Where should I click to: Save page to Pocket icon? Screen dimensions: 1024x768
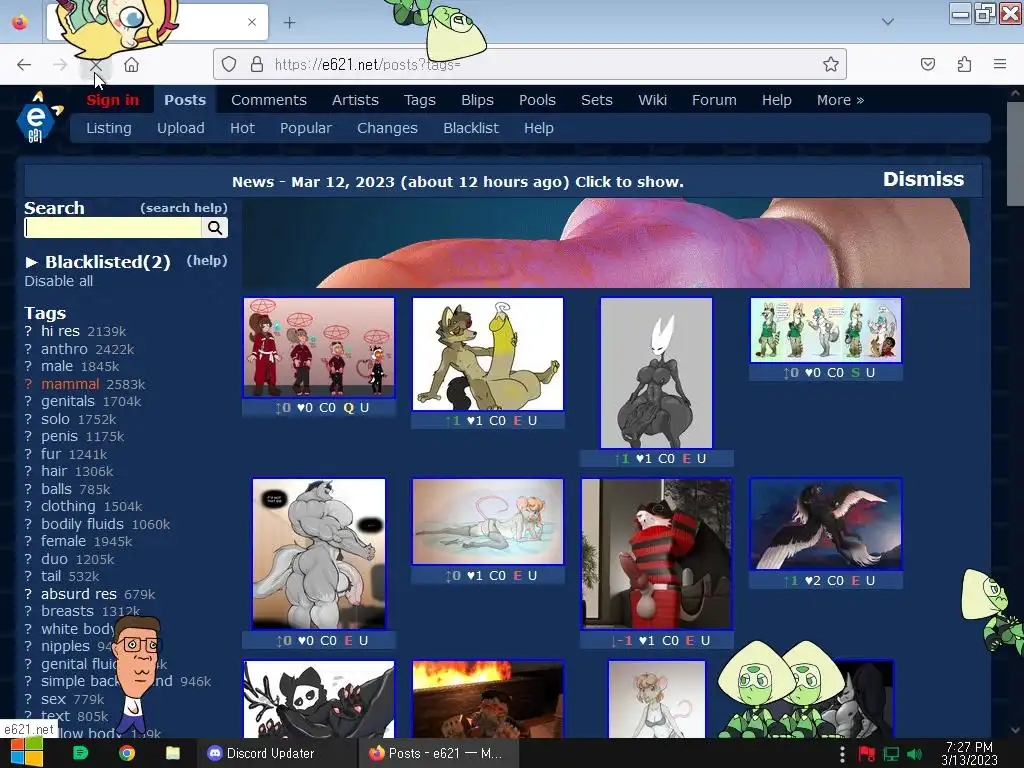(x=928, y=64)
